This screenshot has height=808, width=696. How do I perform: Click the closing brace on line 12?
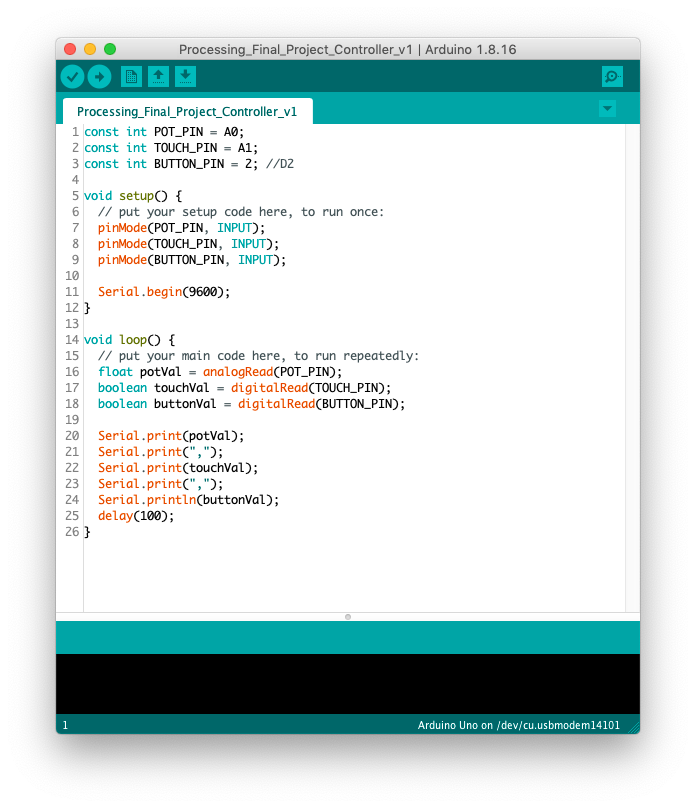coord(87,308)
